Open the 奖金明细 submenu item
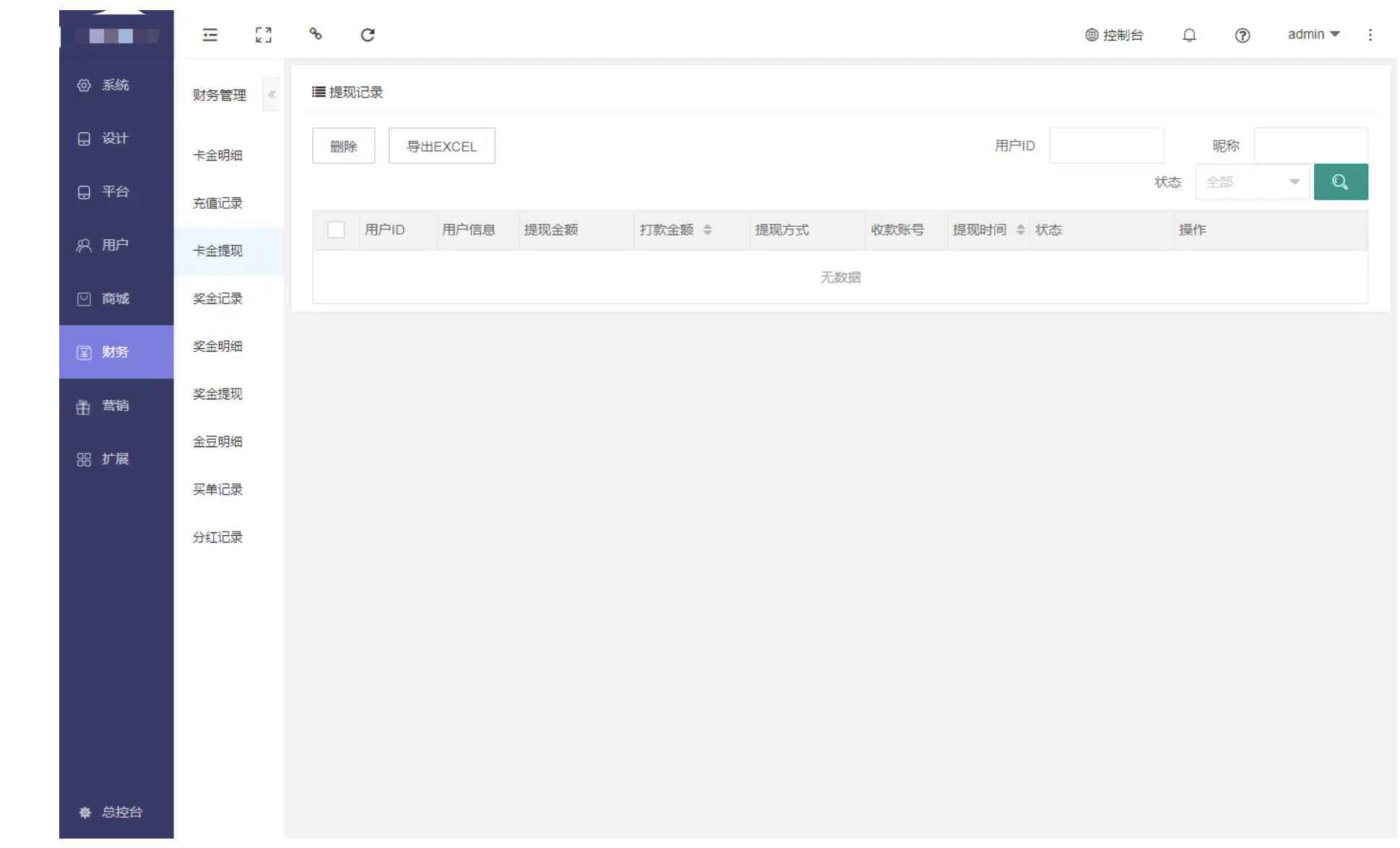Screen dimensions: 1400x848 [x=229, y=346]
